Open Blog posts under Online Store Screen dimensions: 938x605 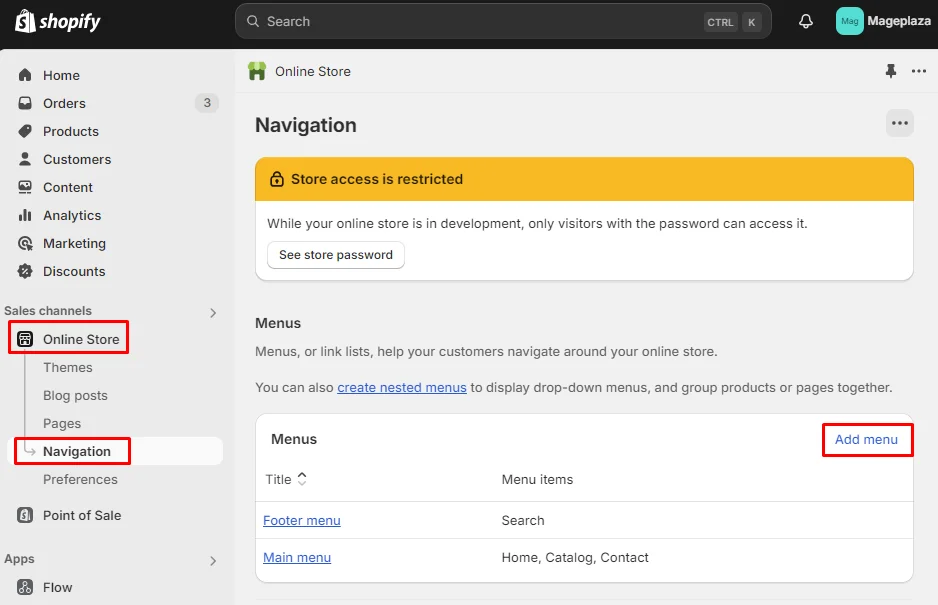[75, 396]
